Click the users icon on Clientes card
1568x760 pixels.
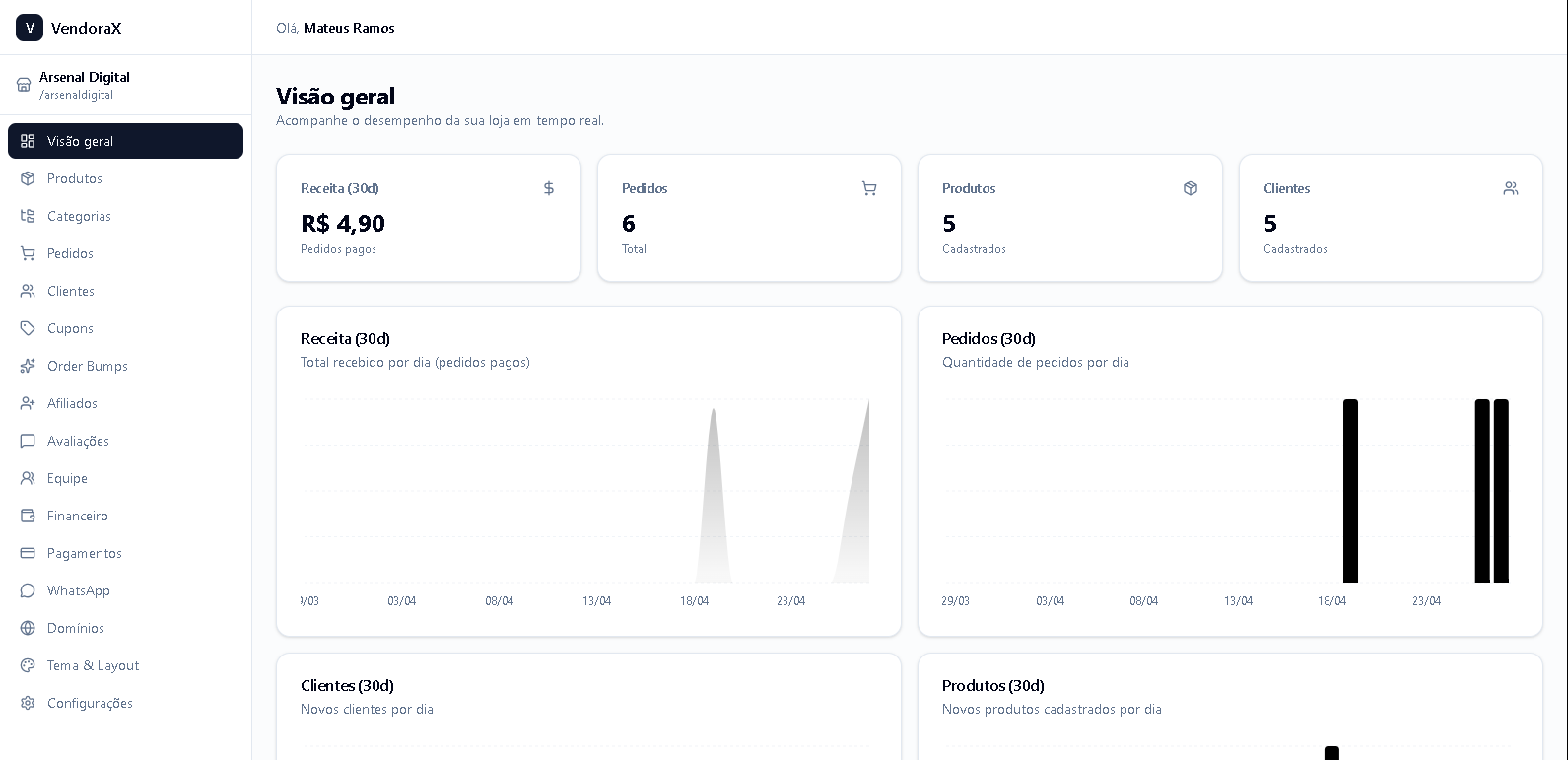pos(1511,188)
